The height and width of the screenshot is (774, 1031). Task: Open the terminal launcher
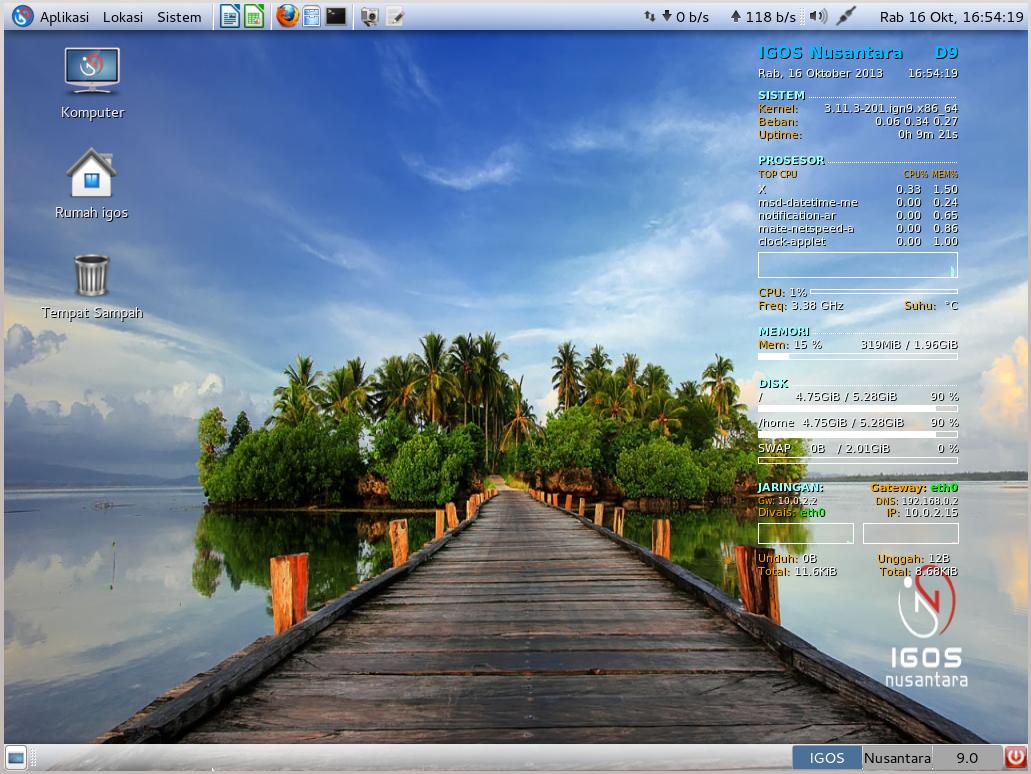(336, 16)
